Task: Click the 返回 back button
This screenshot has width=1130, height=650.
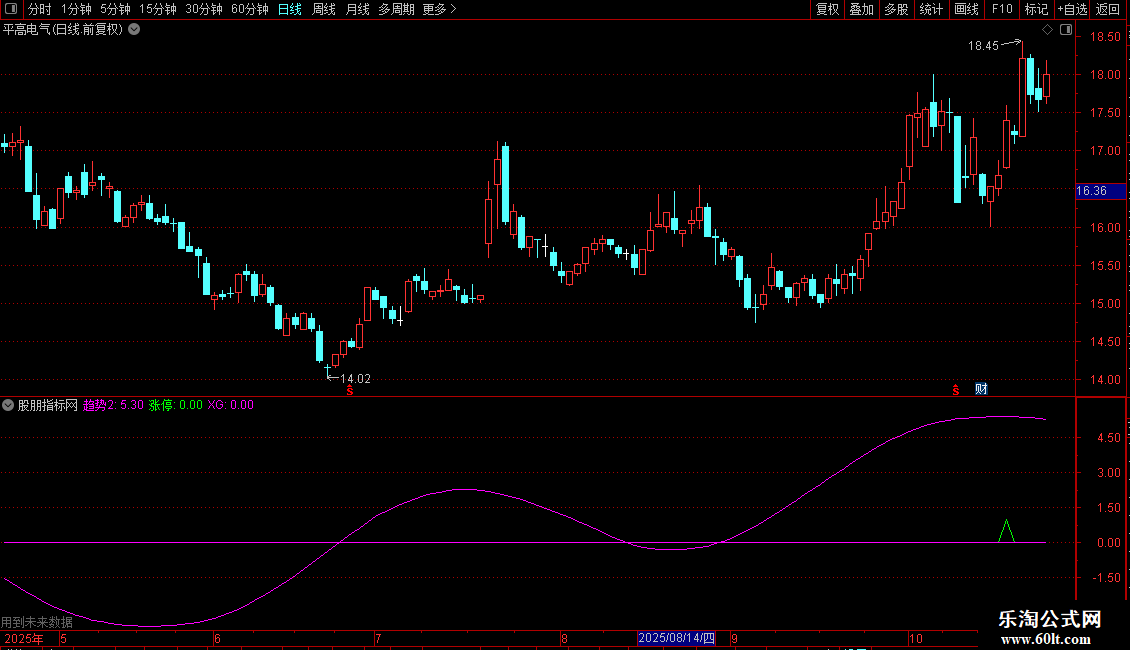Action: 1108,10
